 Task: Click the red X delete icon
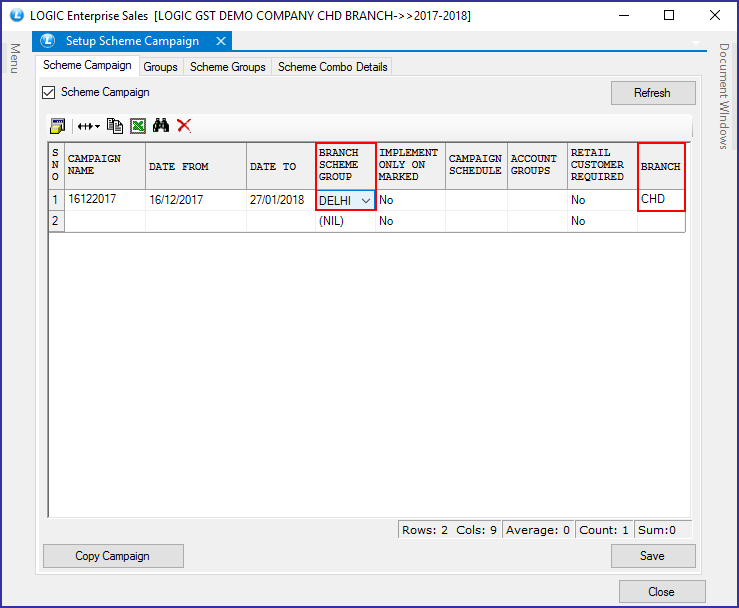184,126
